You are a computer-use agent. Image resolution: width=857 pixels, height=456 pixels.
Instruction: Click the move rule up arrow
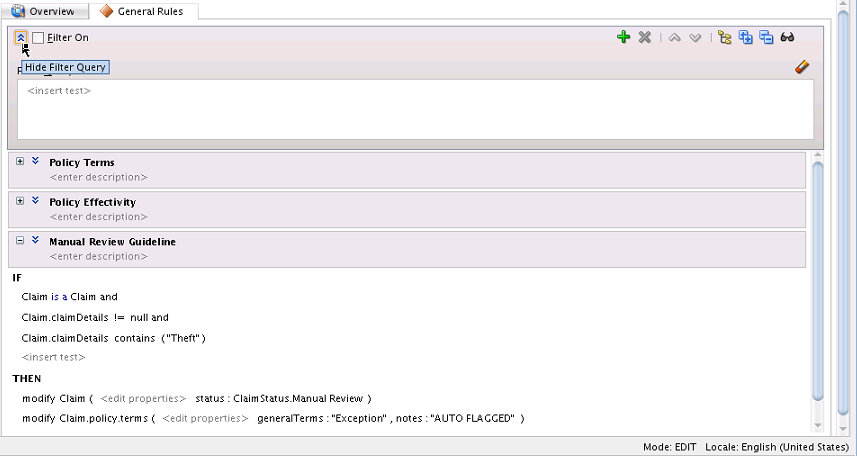click(674, 38)
